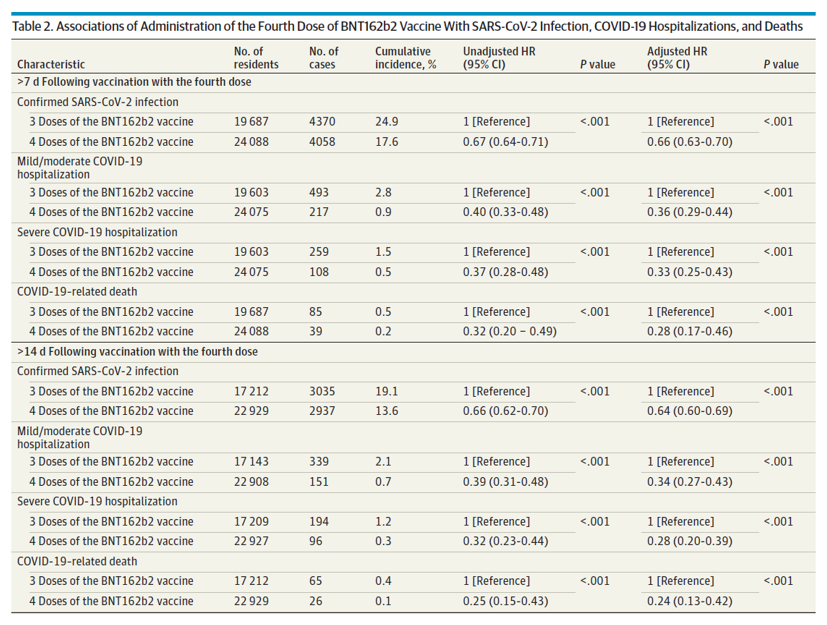Click the unadjusted HR "0.67 (0.64-0.71)"
Viewport: 827px width, 625px height.
pos(506,142)
